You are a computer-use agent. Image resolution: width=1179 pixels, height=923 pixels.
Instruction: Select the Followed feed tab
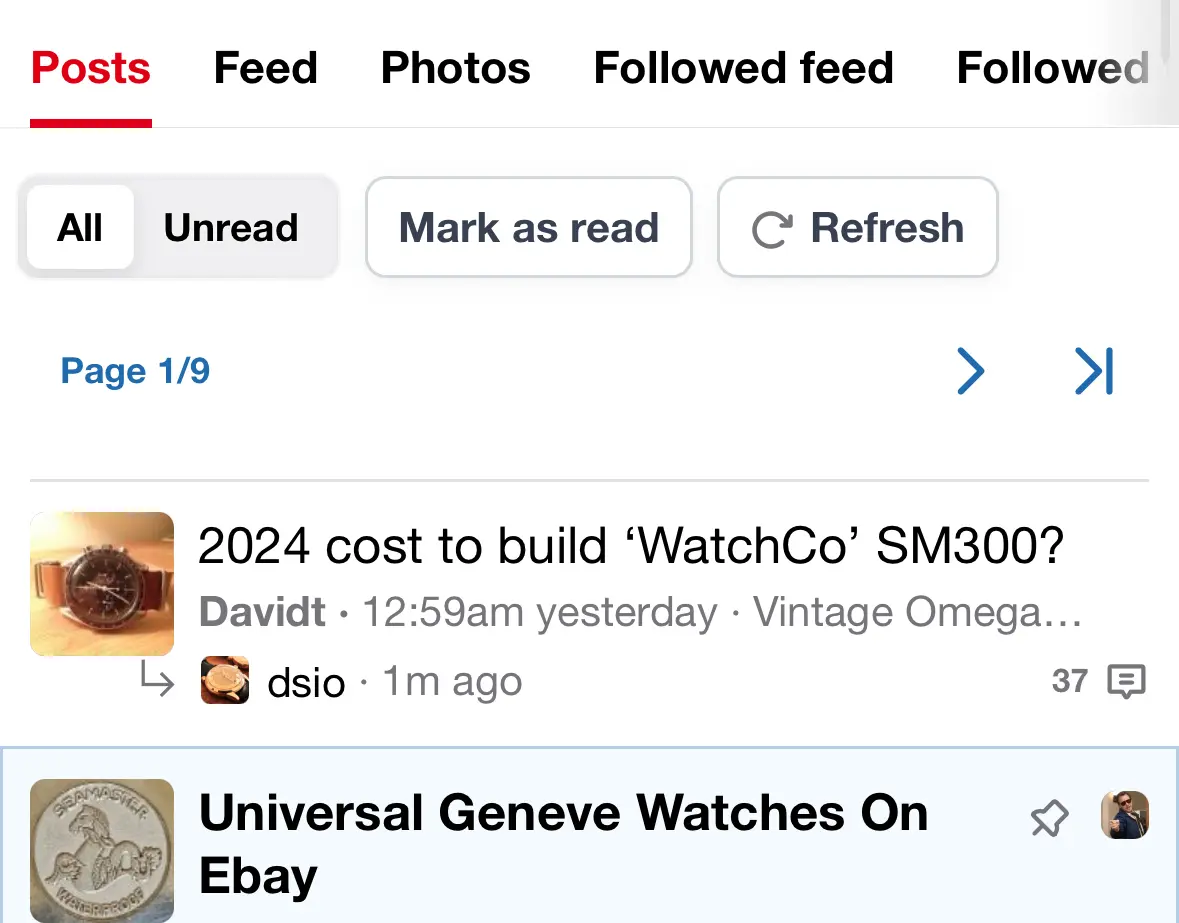(x=743, y=68)
